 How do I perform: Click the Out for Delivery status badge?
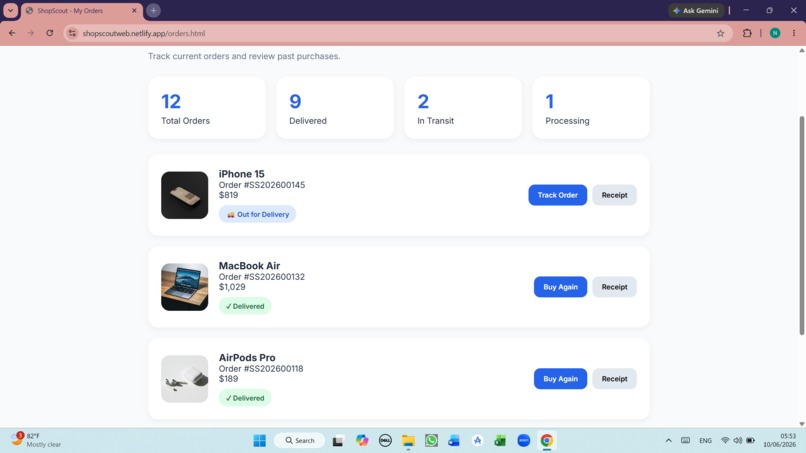tap(258, 214)
